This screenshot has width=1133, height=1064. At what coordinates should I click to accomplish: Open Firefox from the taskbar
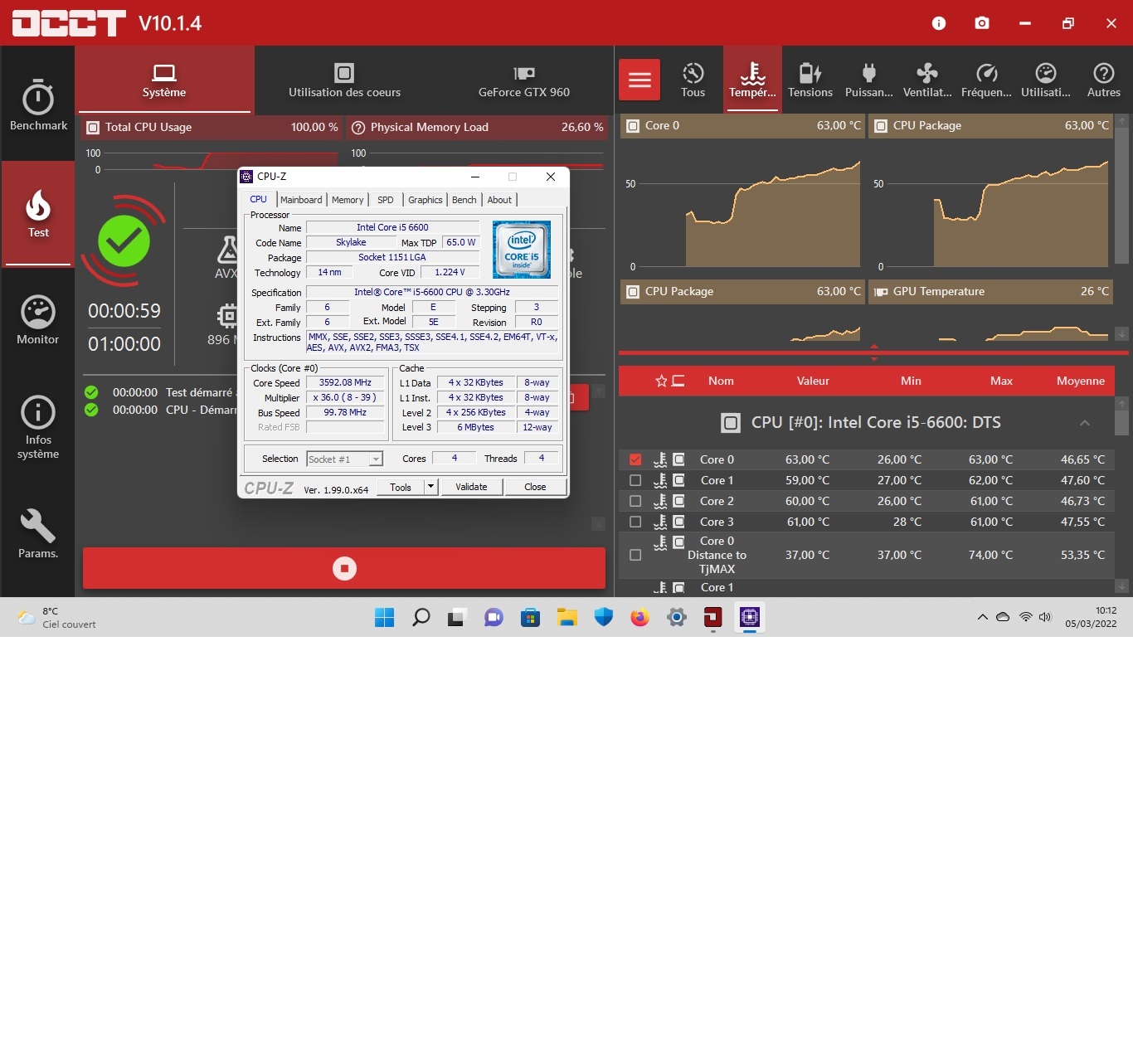(639, 617)
